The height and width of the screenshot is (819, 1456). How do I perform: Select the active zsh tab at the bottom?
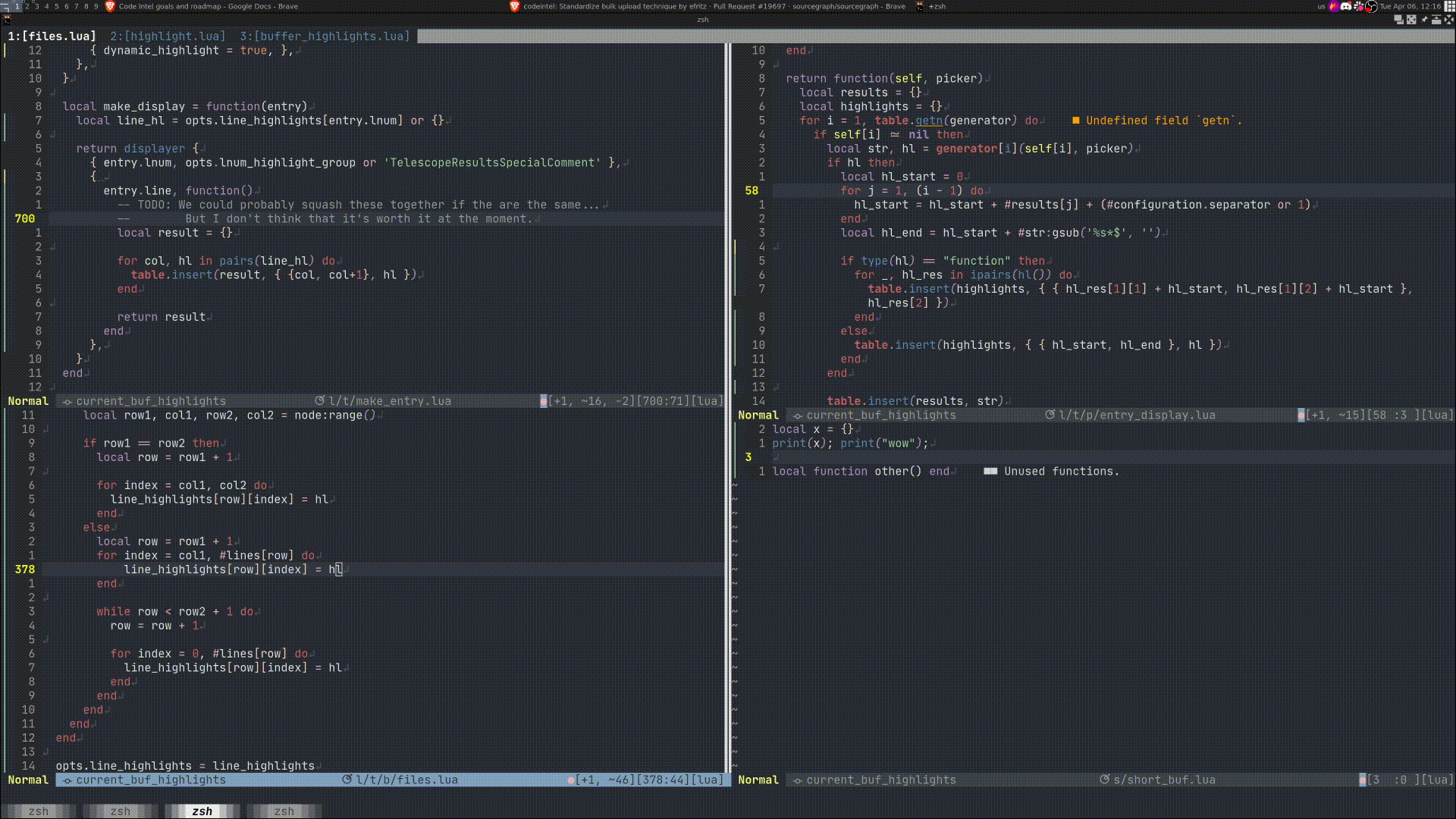click(202, 811)
